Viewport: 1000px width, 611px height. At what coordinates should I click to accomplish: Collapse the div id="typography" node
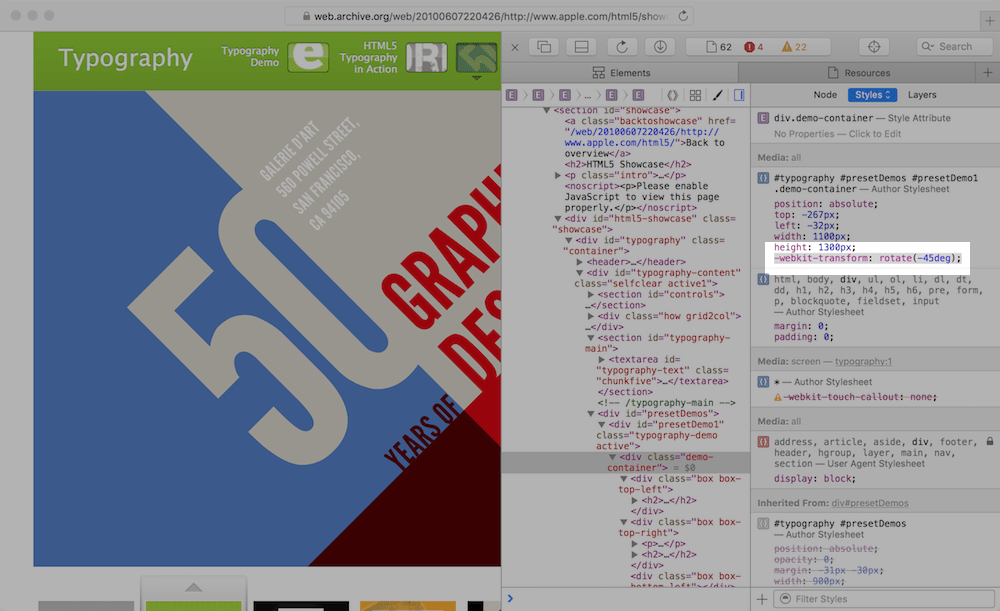click(568, 240)
